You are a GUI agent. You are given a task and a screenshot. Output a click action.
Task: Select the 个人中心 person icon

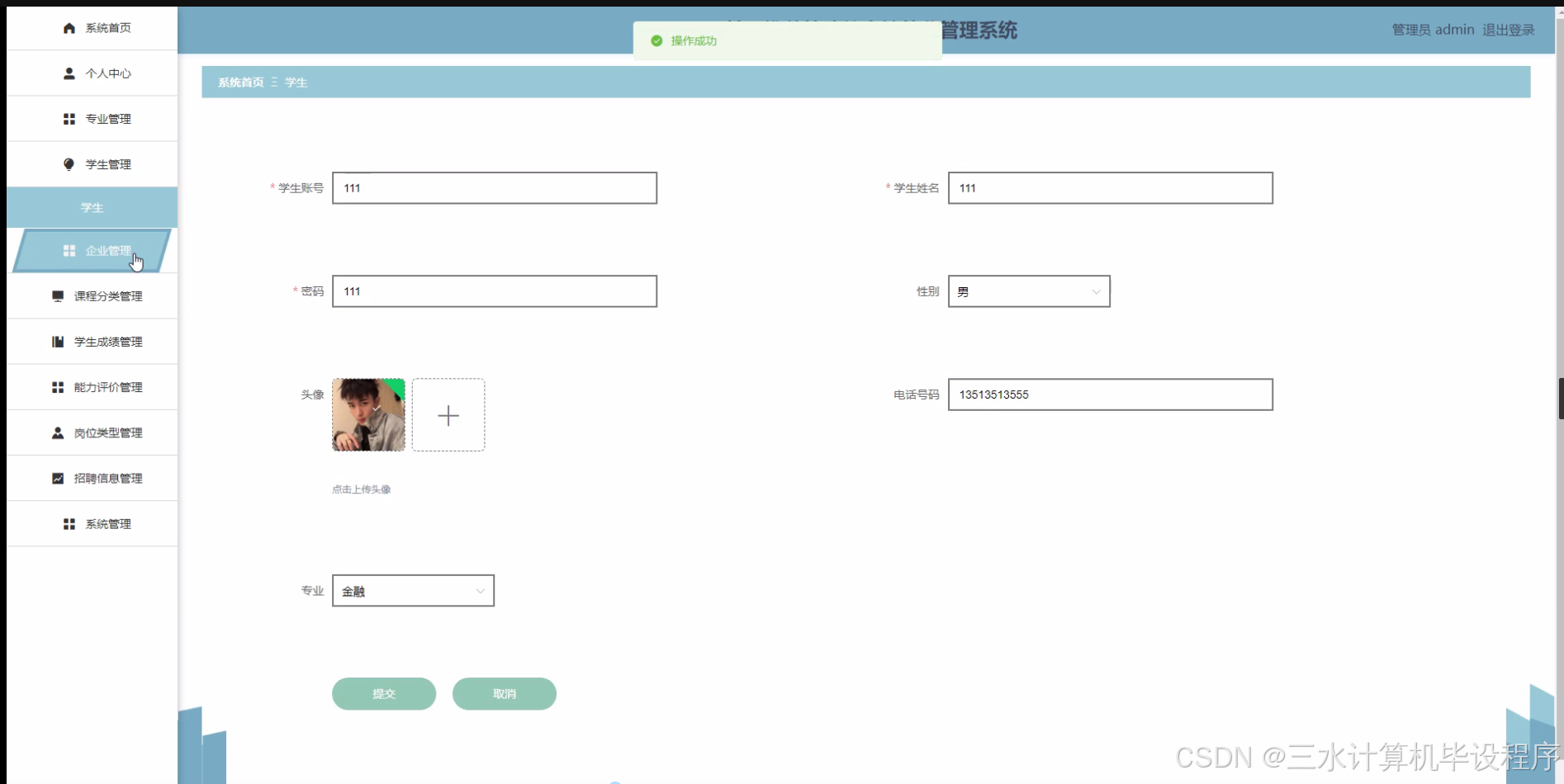pyautogui.click(x=69, y=73)
